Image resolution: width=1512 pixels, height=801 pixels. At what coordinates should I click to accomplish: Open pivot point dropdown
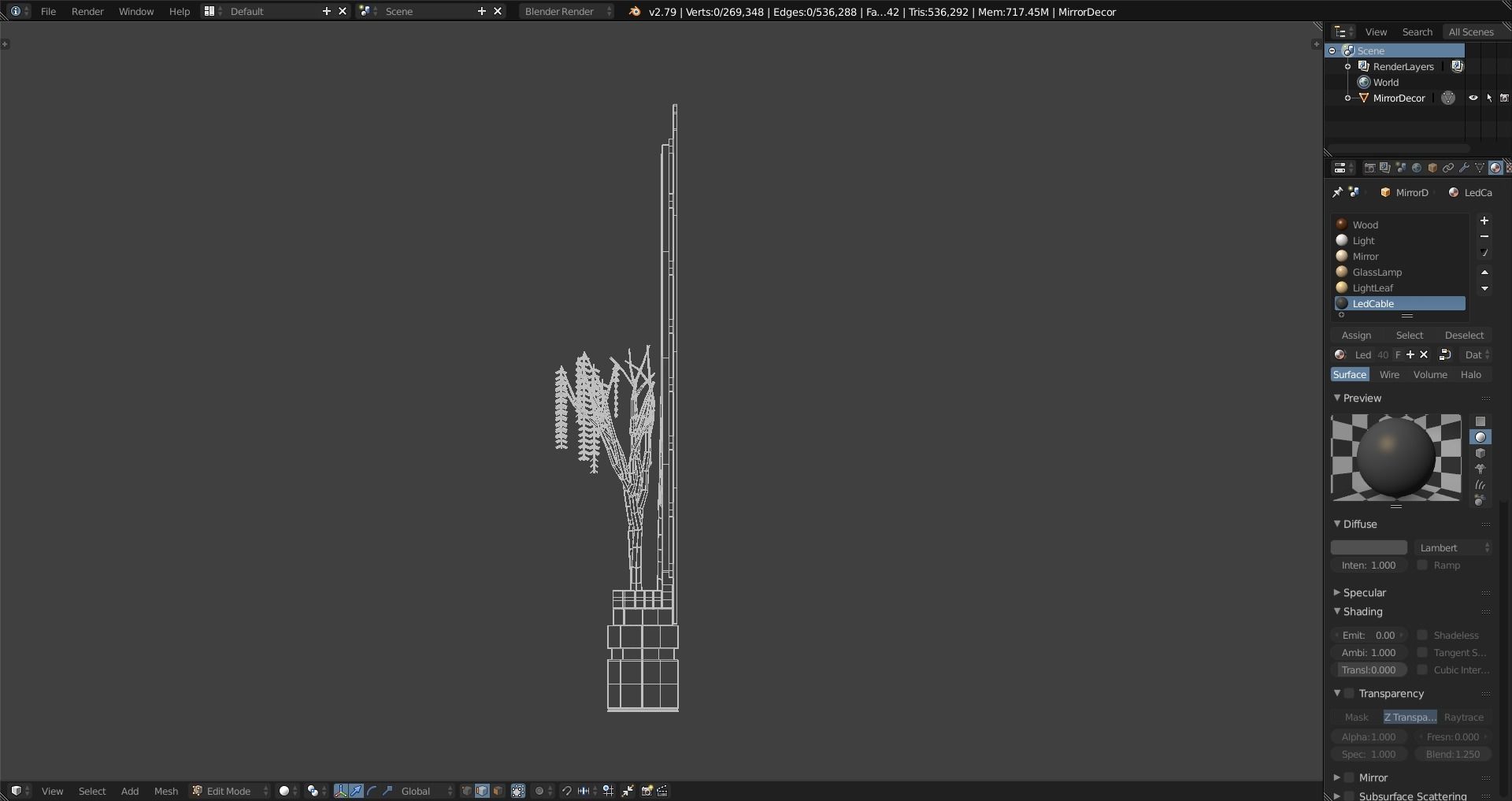point(317,791)
